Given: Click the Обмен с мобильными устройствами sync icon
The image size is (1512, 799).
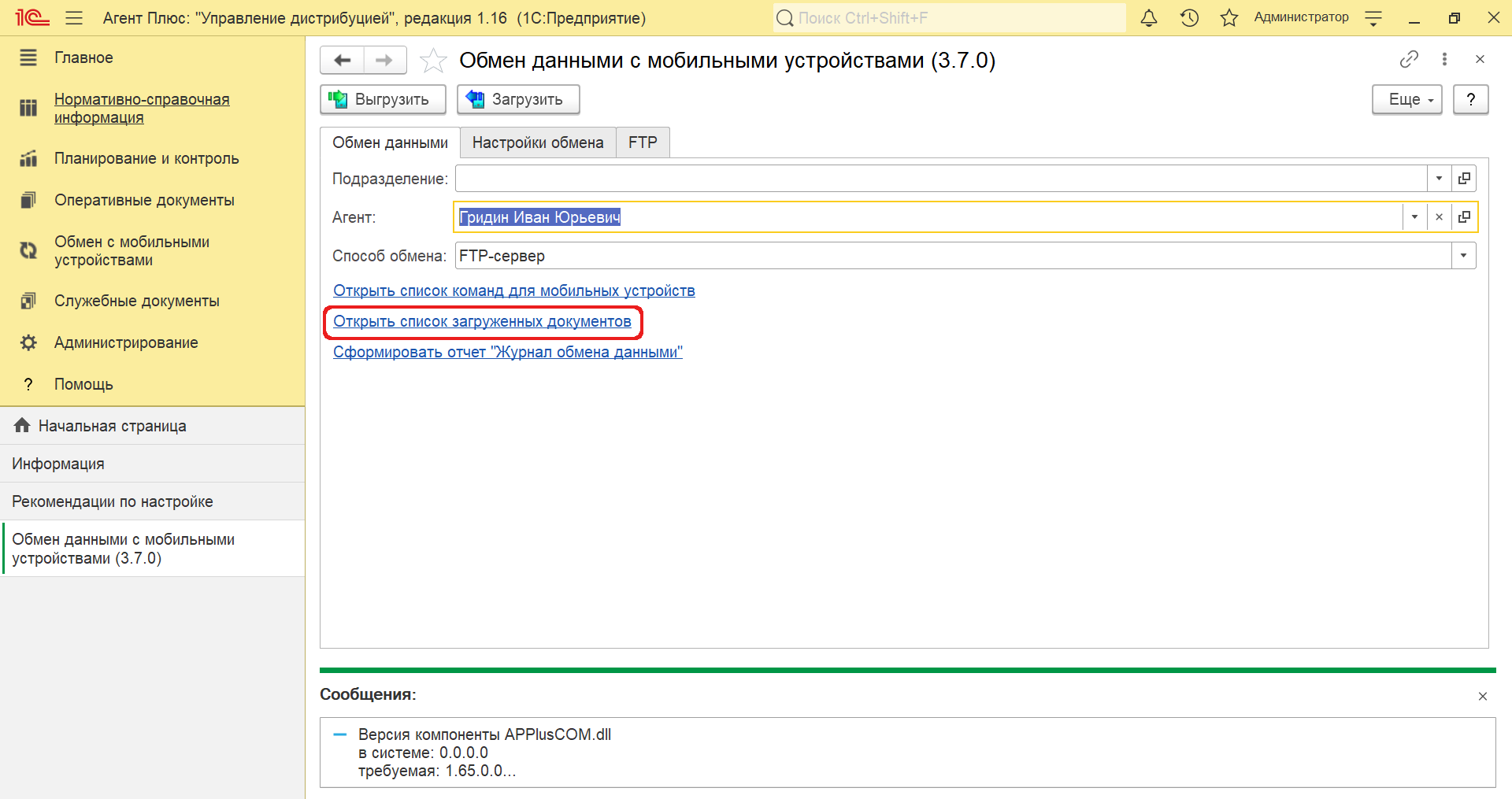Looking at the screenshot, I should [28, 250].
